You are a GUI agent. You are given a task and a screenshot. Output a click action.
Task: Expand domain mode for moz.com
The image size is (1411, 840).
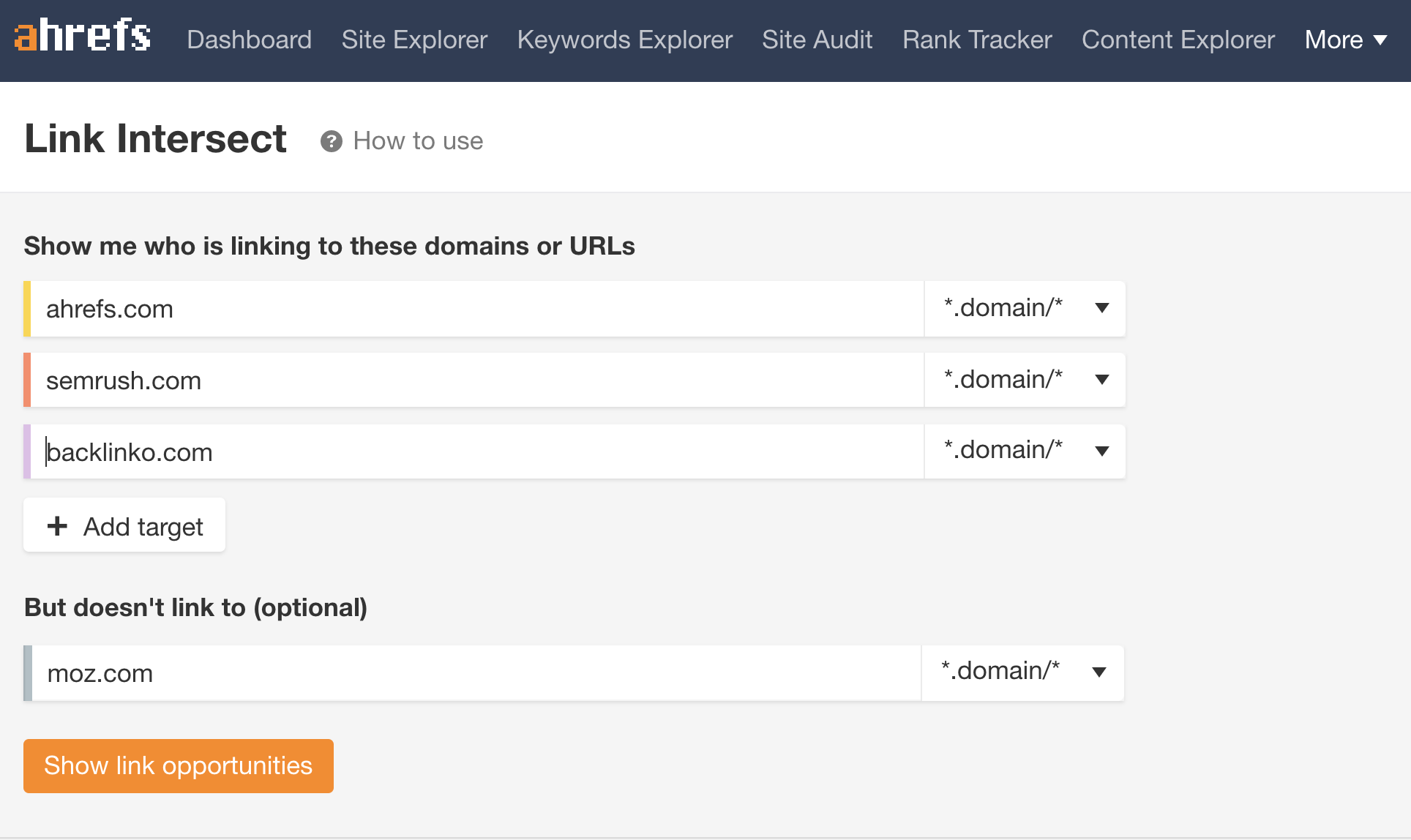click(1099, 670)
